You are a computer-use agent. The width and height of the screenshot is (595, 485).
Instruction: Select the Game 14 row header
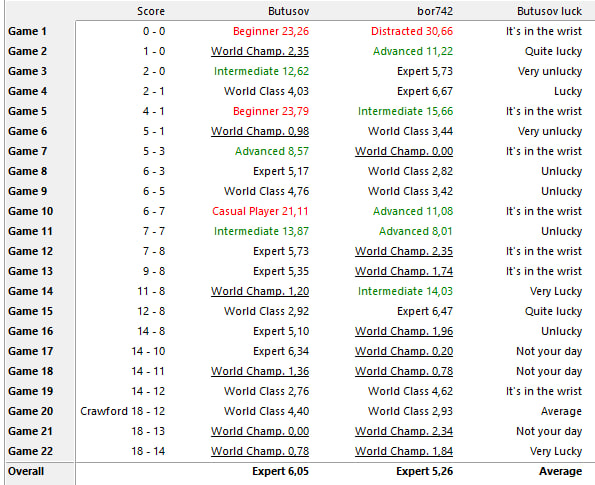pyautogui.click(x=30, y=291)
